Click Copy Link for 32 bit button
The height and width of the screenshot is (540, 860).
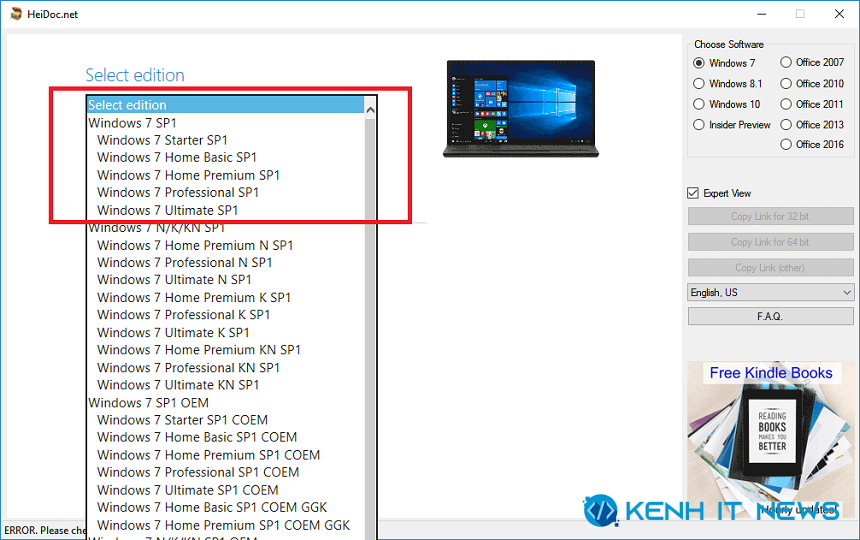[x=771, y=216]
